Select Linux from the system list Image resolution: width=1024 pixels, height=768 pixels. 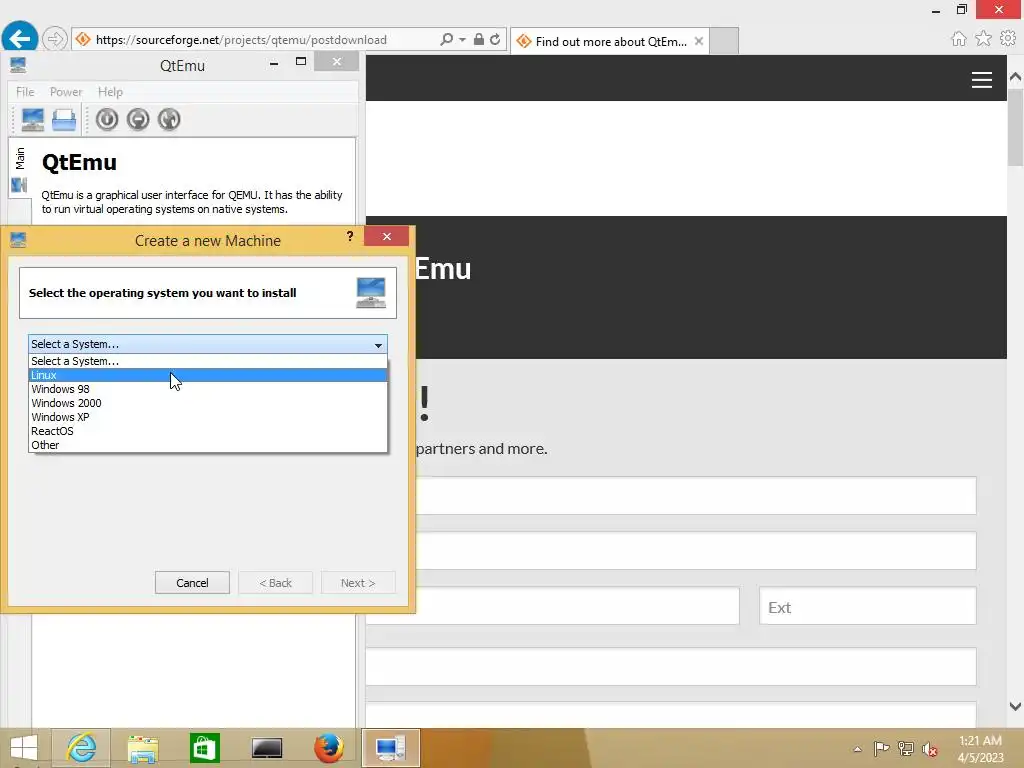tap(208, 375)
